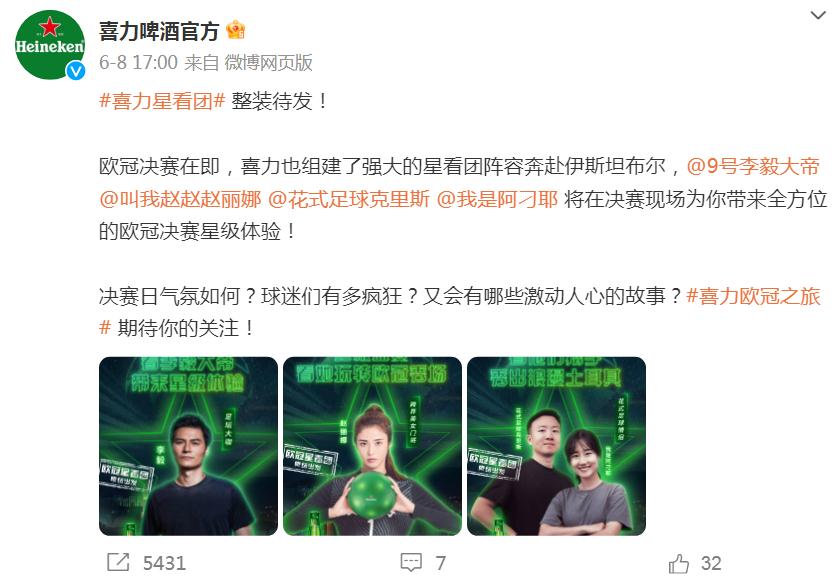The width and height of the screenshot is (838, 577).
Task: Go to the @我是阿刁耶 profile
Action: point(497,199)
